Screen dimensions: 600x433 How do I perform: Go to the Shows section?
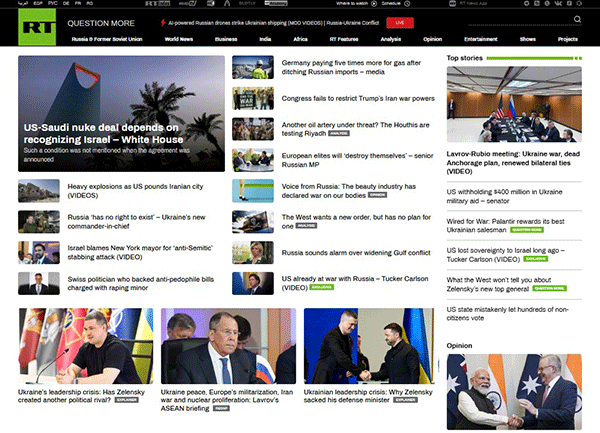pos(528,39)
